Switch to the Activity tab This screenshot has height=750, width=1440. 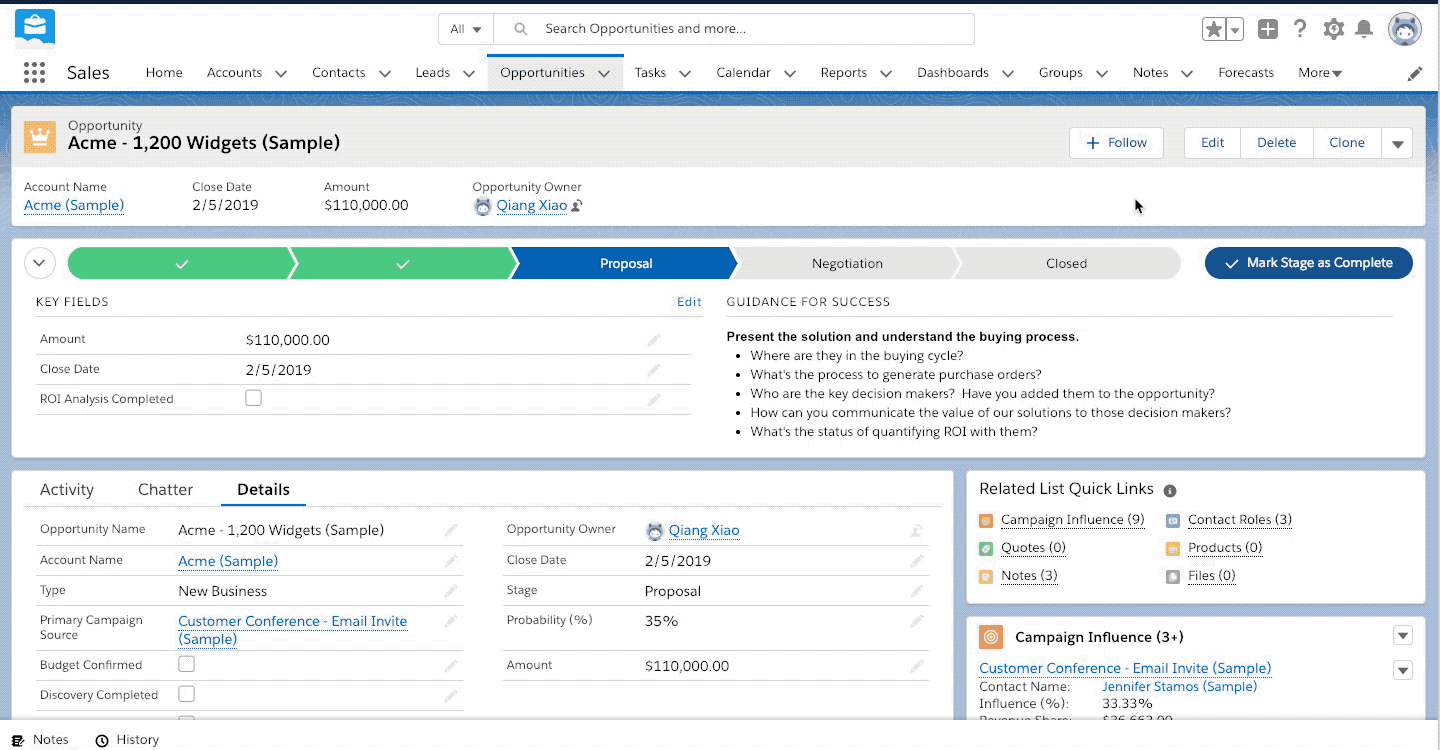[x=67, y=490]
